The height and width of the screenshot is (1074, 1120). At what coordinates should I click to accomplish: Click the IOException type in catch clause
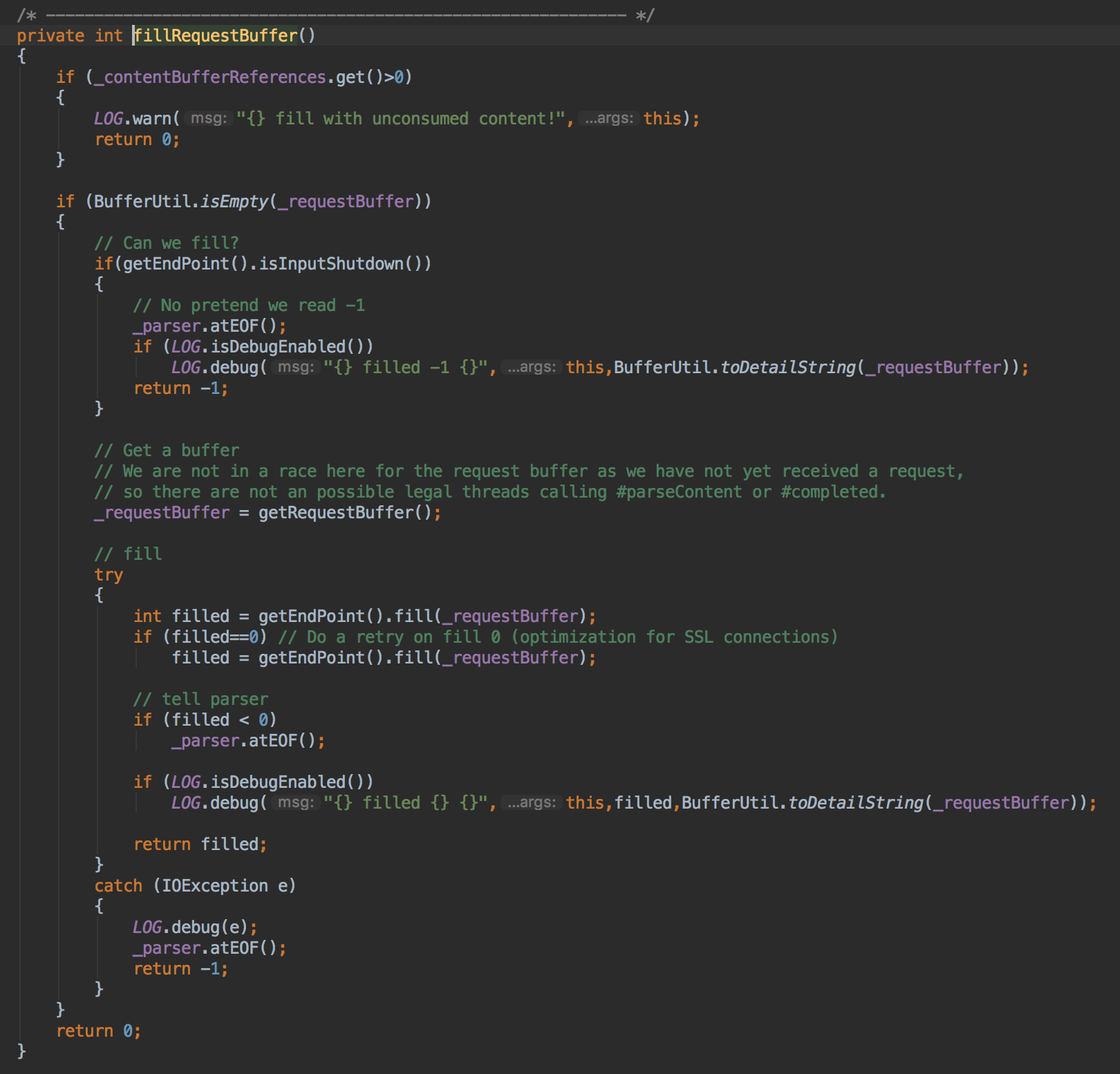pos(215,885)
